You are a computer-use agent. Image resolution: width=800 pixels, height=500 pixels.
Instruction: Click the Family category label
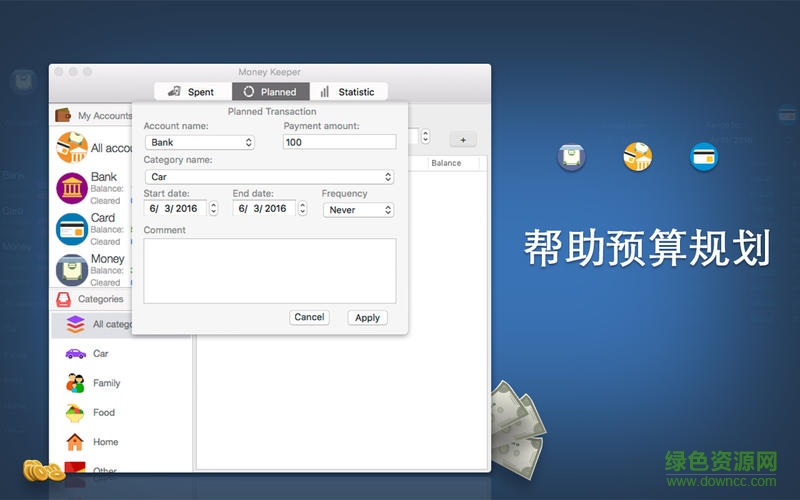pyautogui.click(x=107, y=383)
